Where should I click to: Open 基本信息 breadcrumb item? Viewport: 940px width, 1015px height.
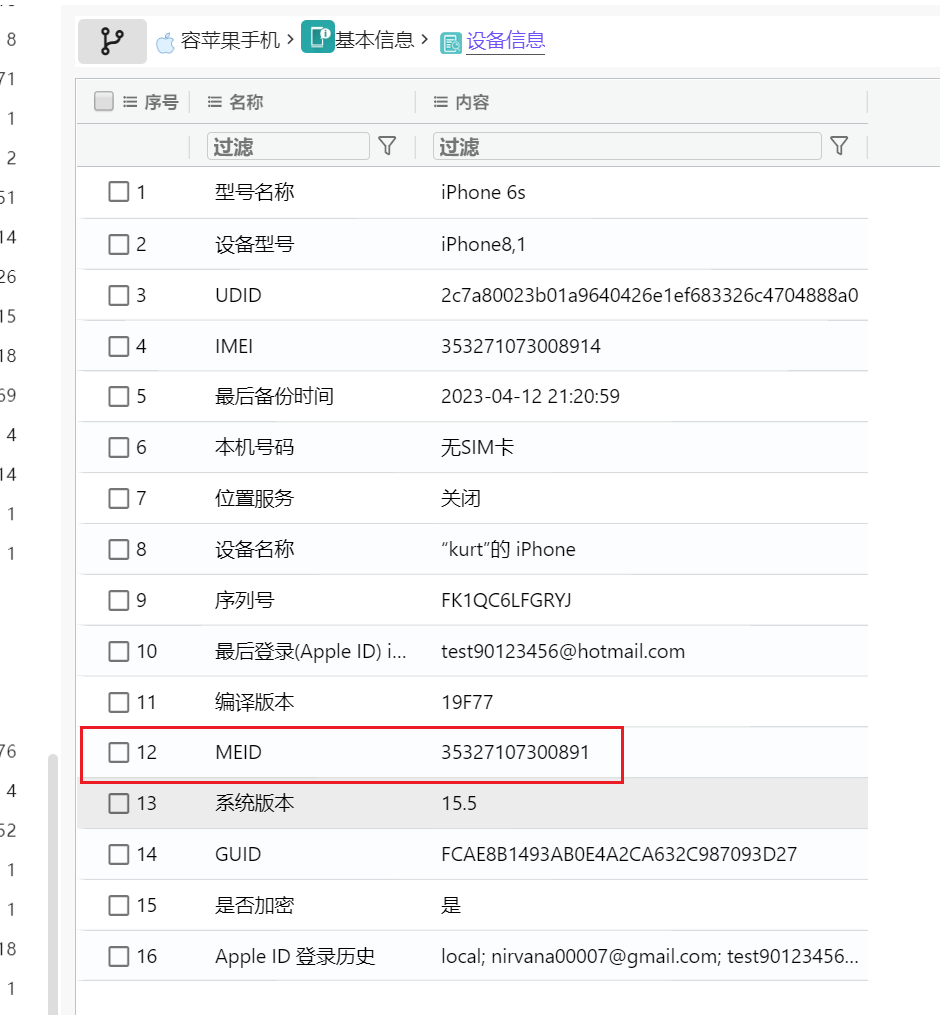374,41
